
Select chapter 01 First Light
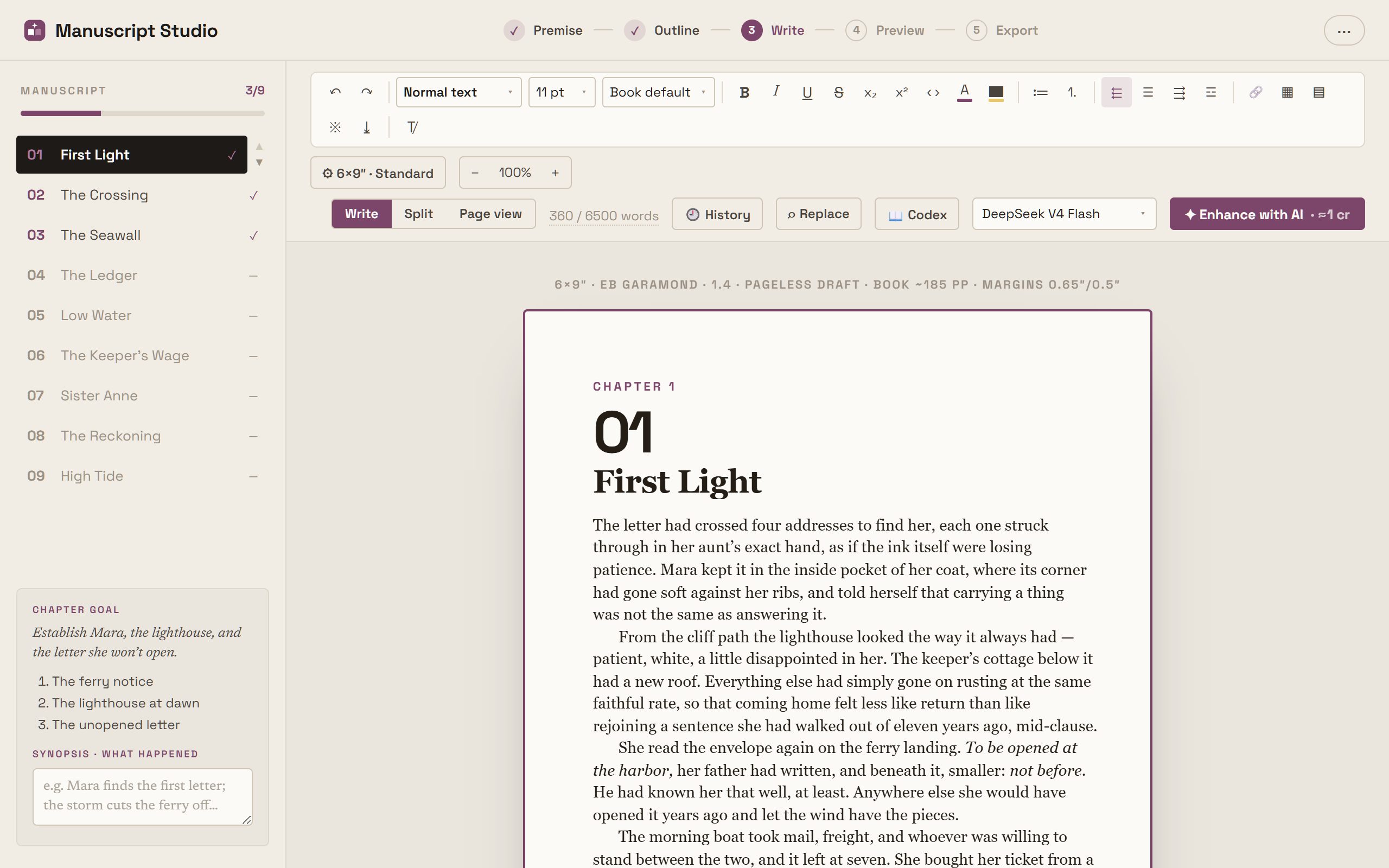(131, 155)
